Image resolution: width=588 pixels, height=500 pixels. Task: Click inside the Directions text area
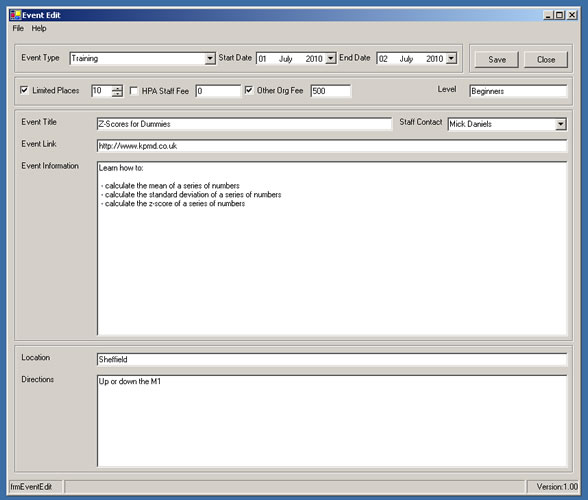click(x=332, y=420)
